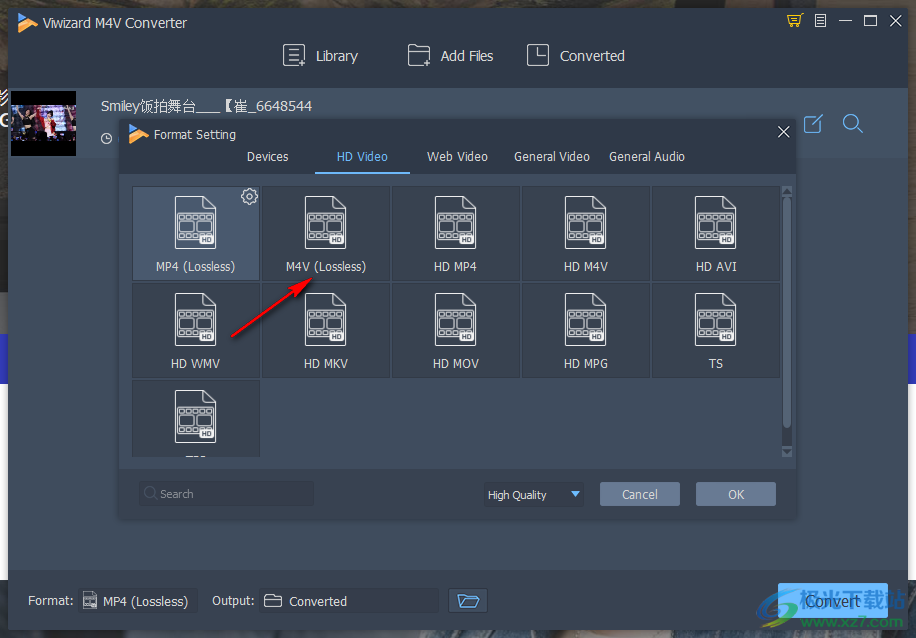Click the format Search field
Screen dimensions: 916x638
(227, 494)
